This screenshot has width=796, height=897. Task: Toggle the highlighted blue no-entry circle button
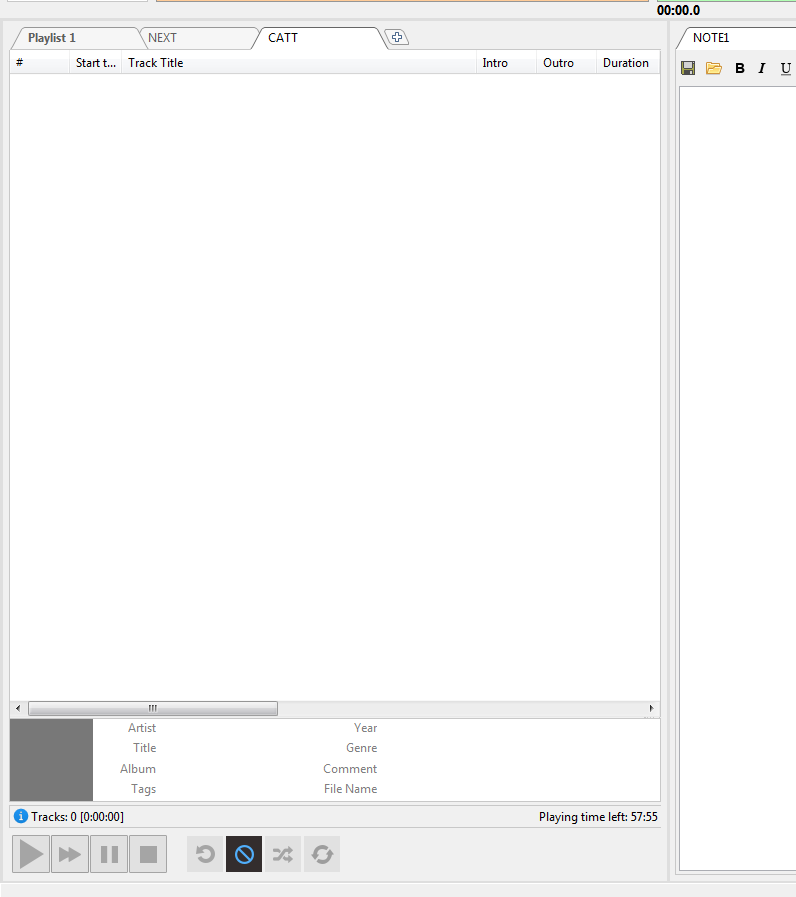[244, 854]
